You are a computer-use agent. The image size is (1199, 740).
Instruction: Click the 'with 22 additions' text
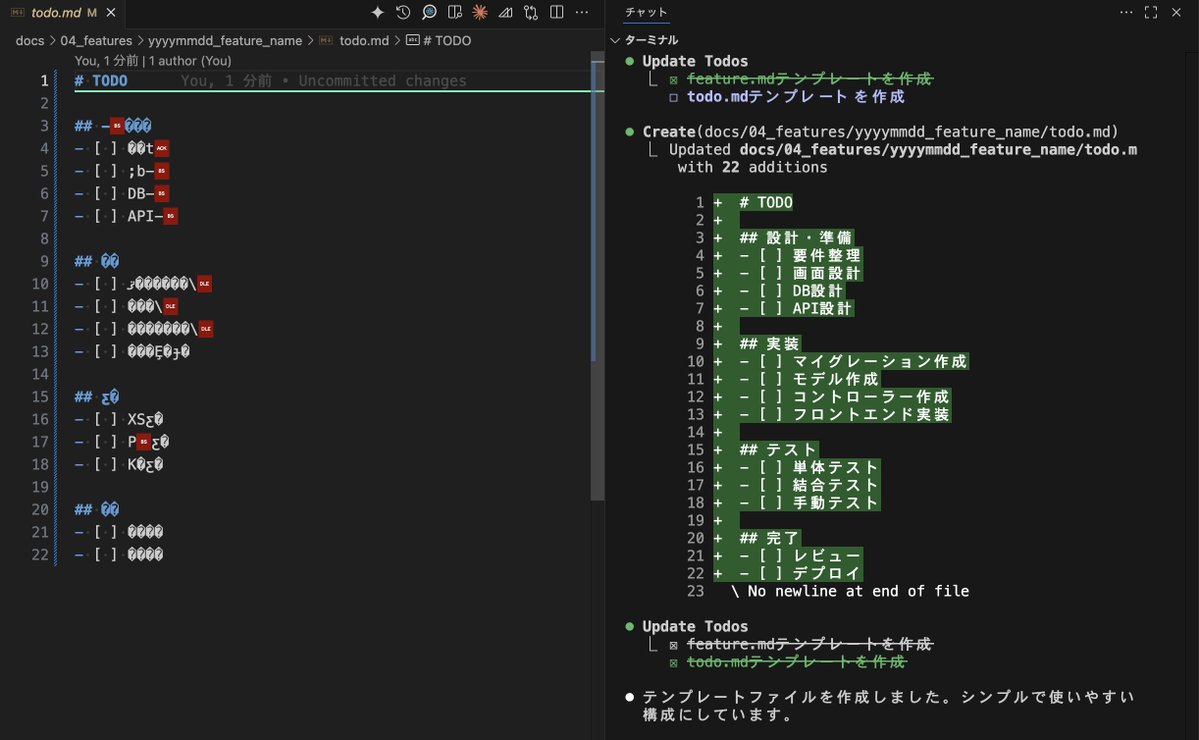(752, 167)
